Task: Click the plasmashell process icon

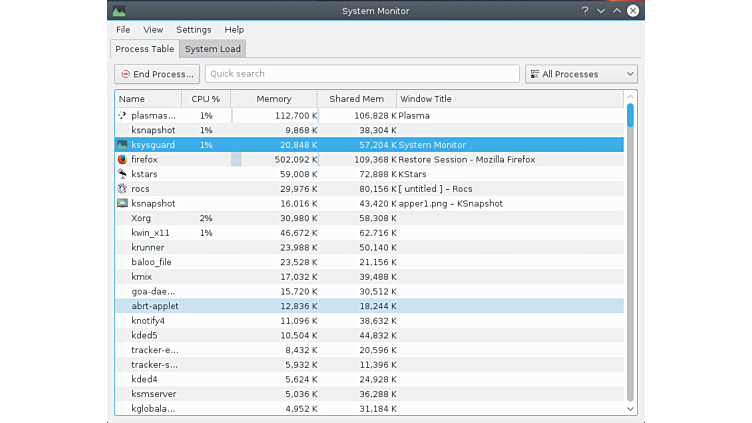Action: (x=122, y=116)
